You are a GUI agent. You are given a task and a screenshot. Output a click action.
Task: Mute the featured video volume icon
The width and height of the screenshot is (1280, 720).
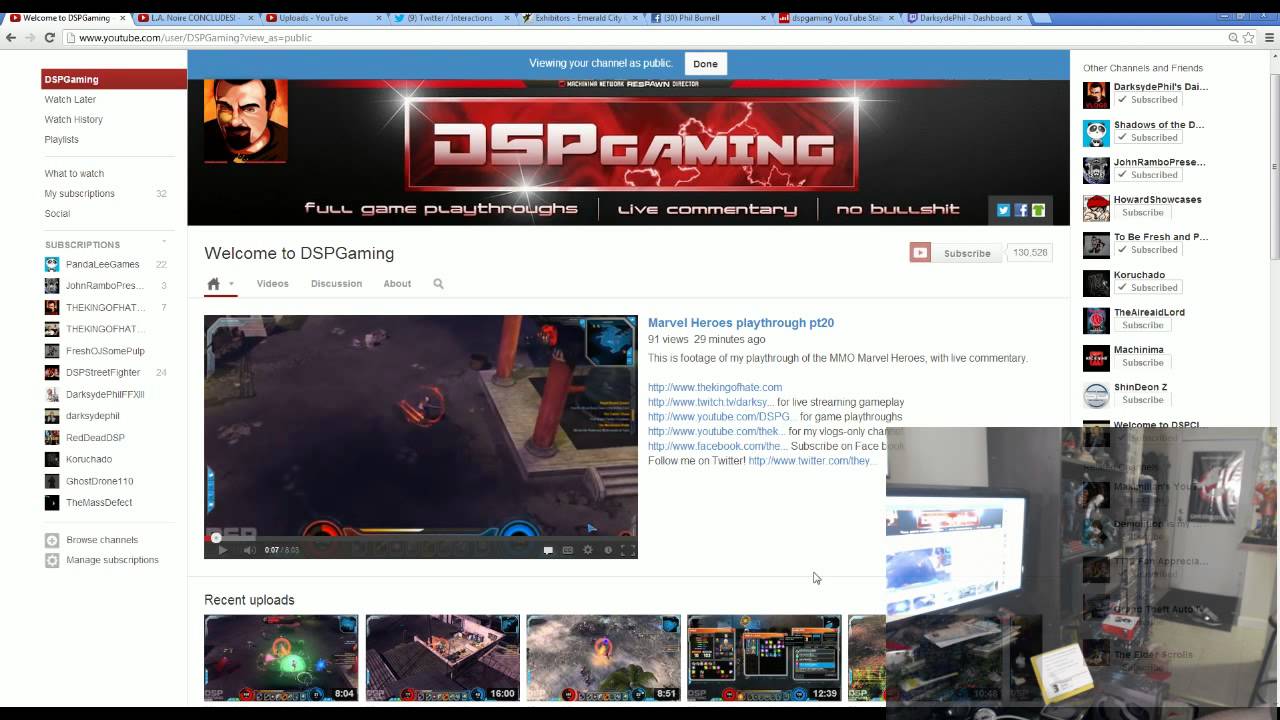click(249, 550)
